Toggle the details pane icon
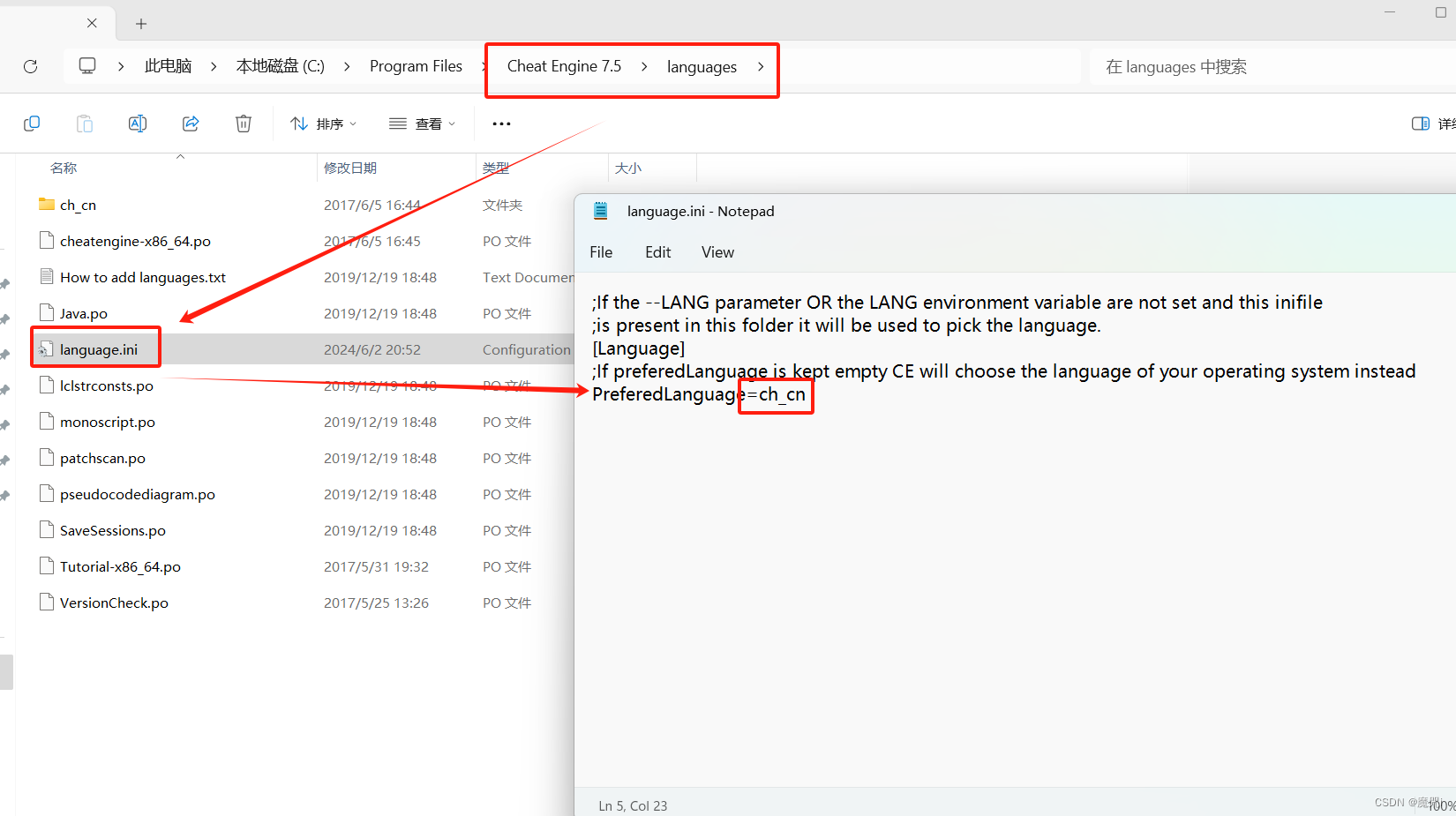1456x816 pixels. [x=1421, y=124]
